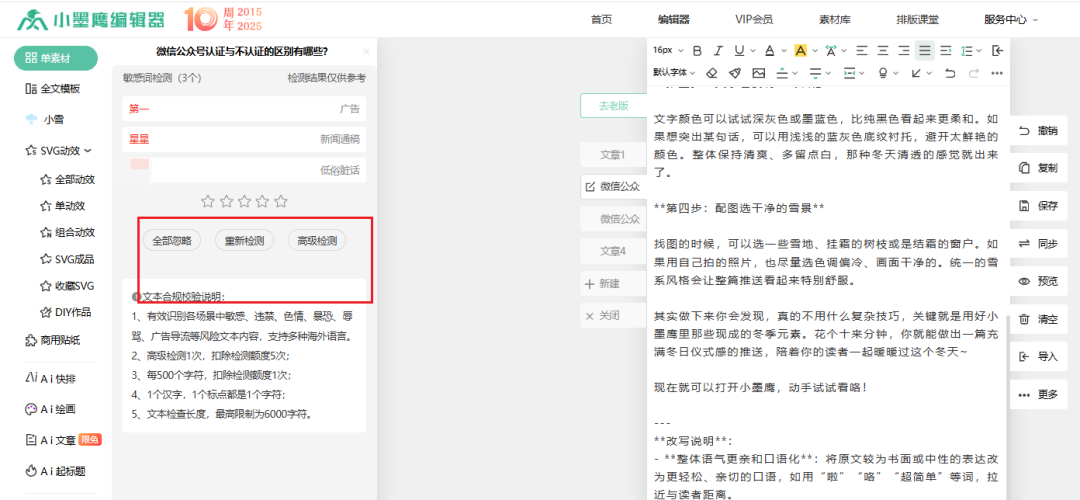Click the letter spacing icon
This screenshot has height=500, width=1080.
coord(831,50)
